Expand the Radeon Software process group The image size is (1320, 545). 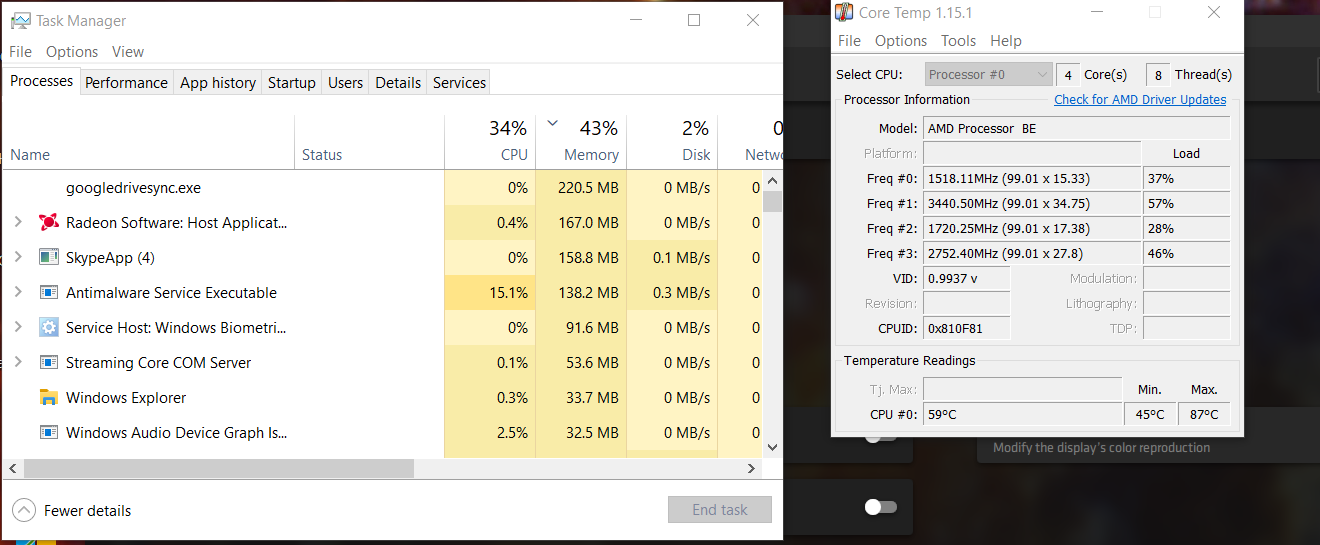(17, 222)
